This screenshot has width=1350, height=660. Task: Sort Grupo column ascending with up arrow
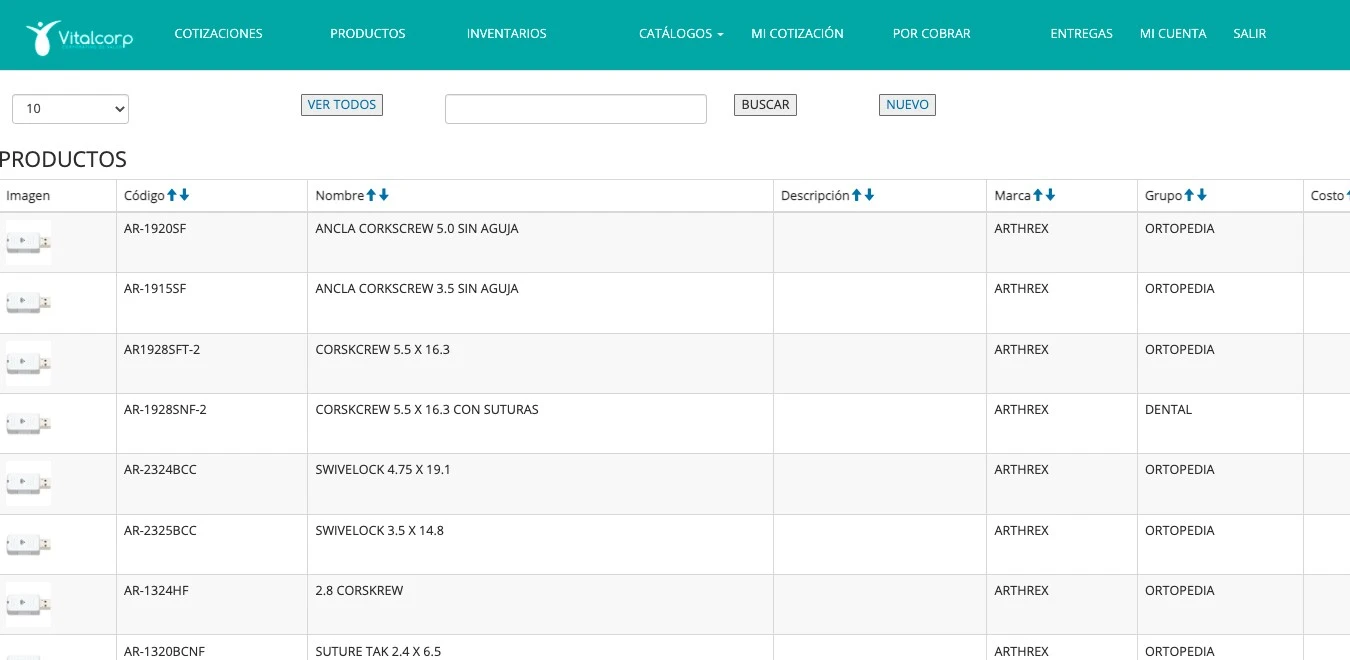[x=1189, y=195]
